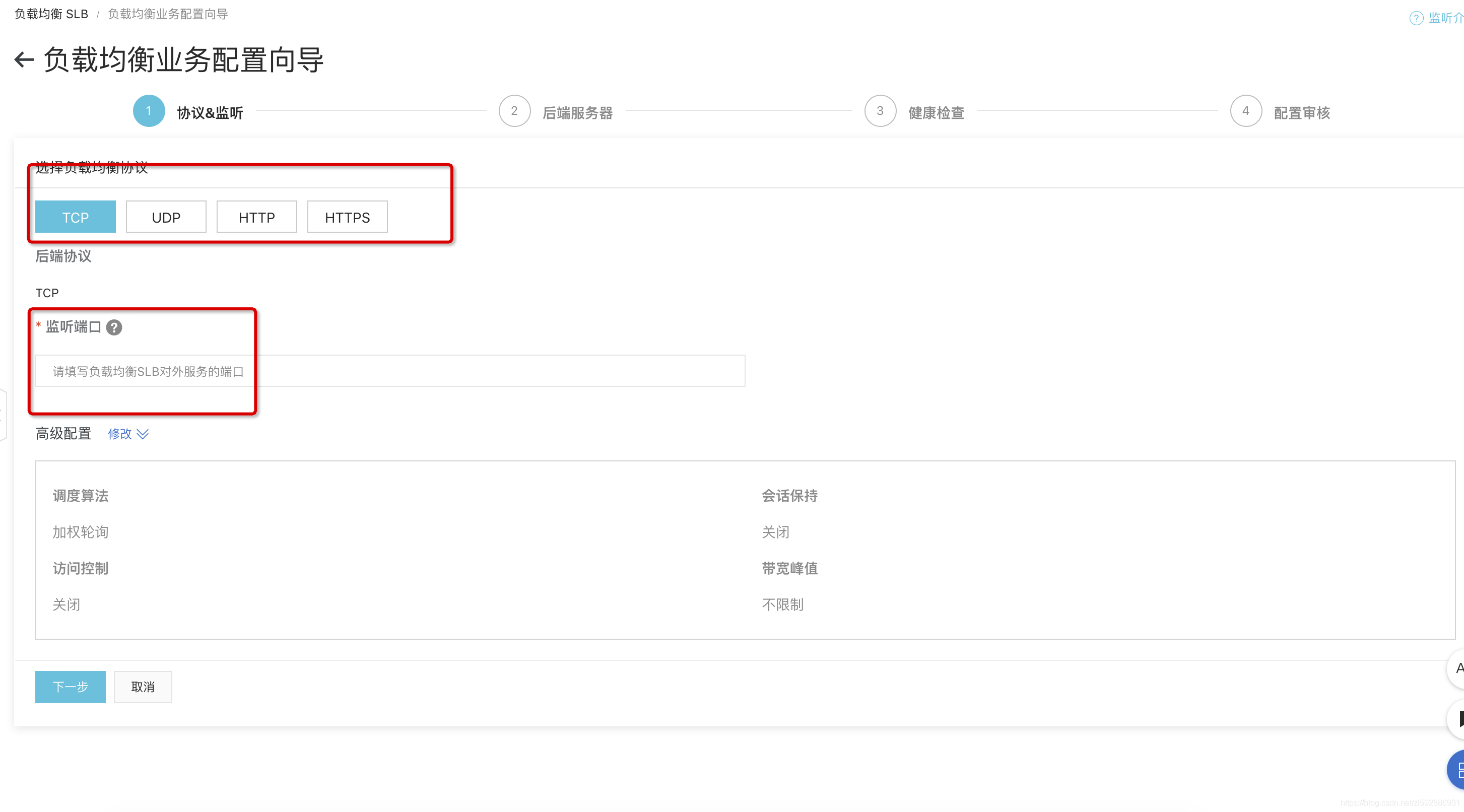Click the question mark icon at top right

(x=1416, y=18)
